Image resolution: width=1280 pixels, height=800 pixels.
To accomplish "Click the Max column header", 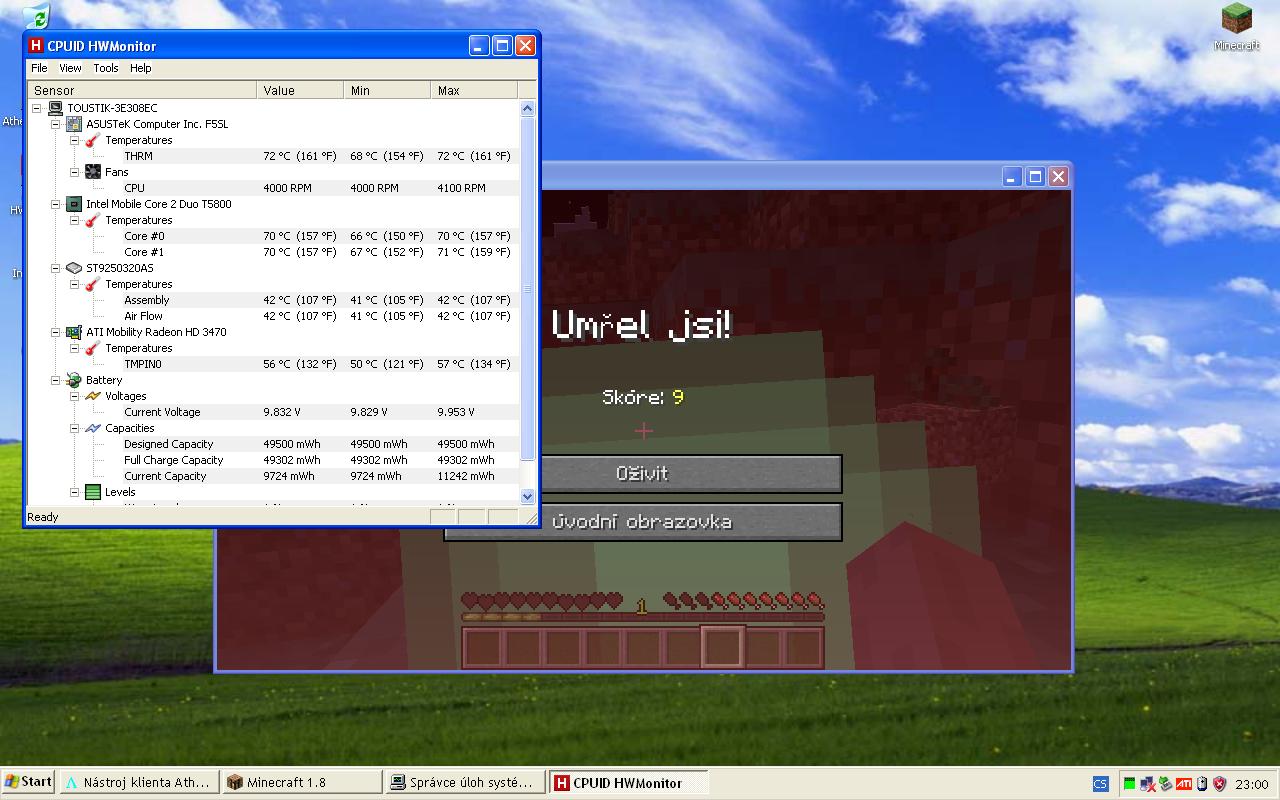I will click(475, 90).
